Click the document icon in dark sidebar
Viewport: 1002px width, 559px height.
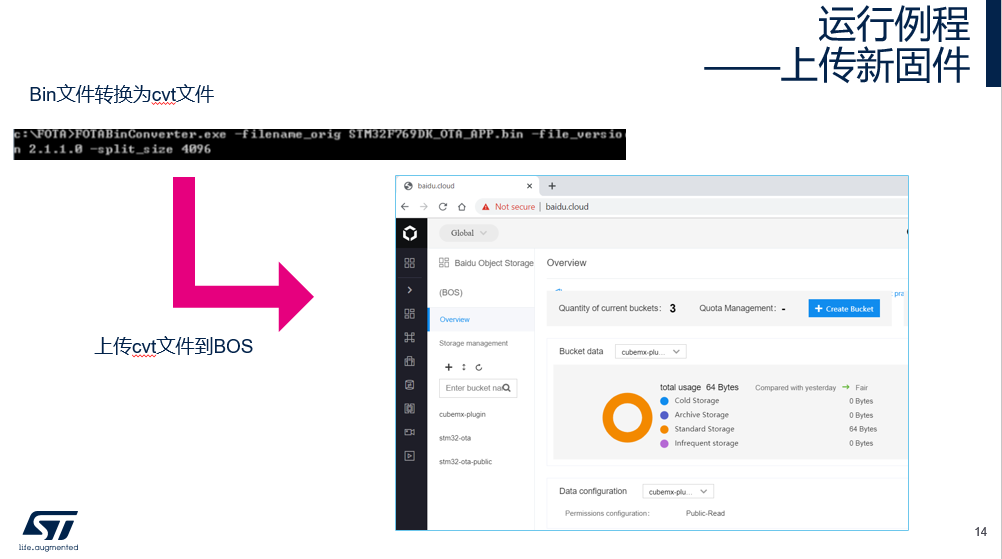pyautogui.click(x=410, y=385)
